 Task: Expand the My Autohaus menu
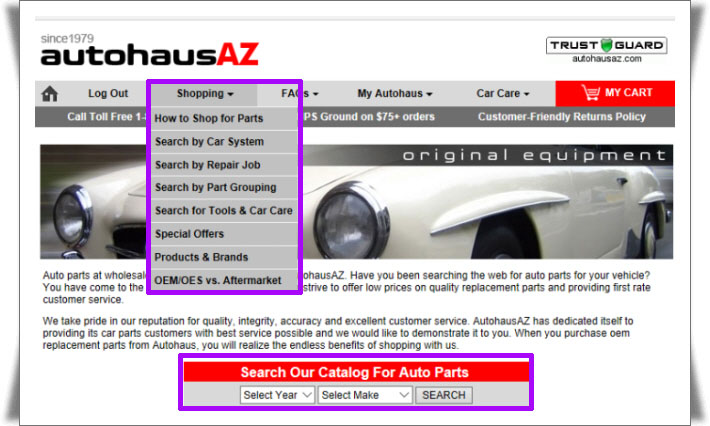pyautogui.click(x=395, y=94)
